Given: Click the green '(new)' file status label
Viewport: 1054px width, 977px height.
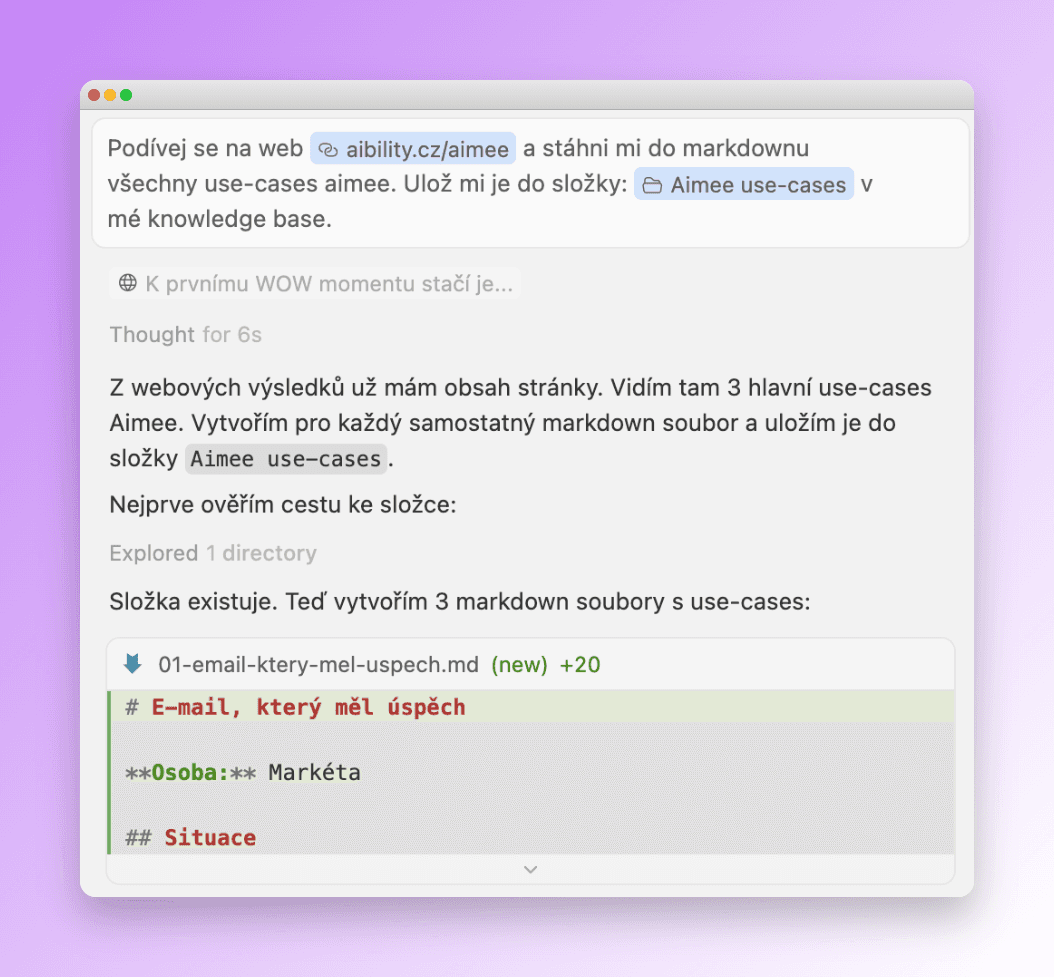Looking at the screenshot, I should [520, 664].
